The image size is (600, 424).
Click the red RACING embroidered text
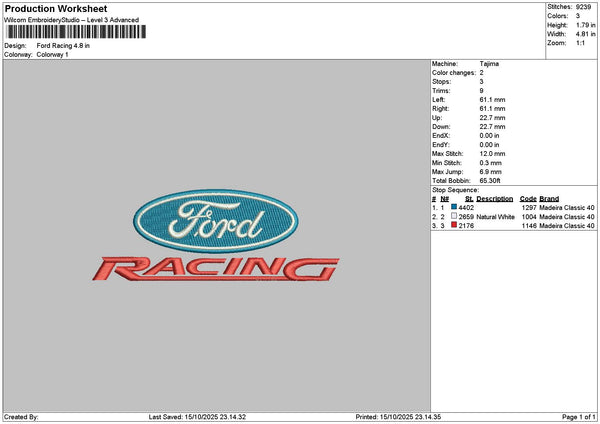(214, 267)
